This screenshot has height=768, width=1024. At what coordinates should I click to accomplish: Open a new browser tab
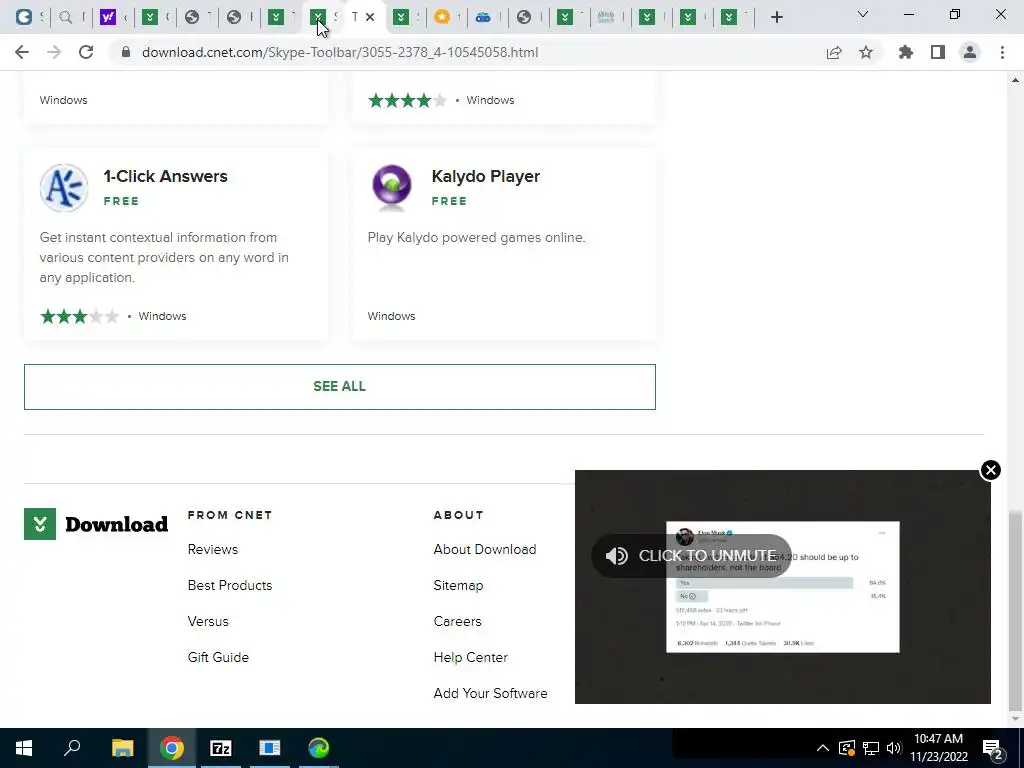coord(776,17)
